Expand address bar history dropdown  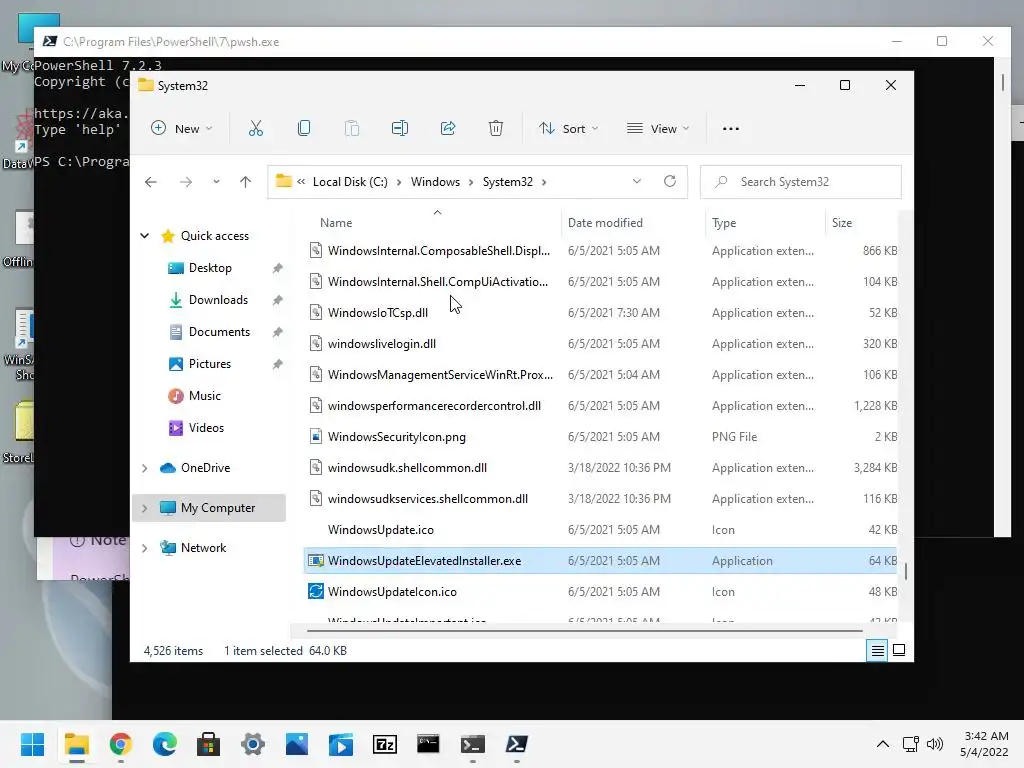point(637,182)
